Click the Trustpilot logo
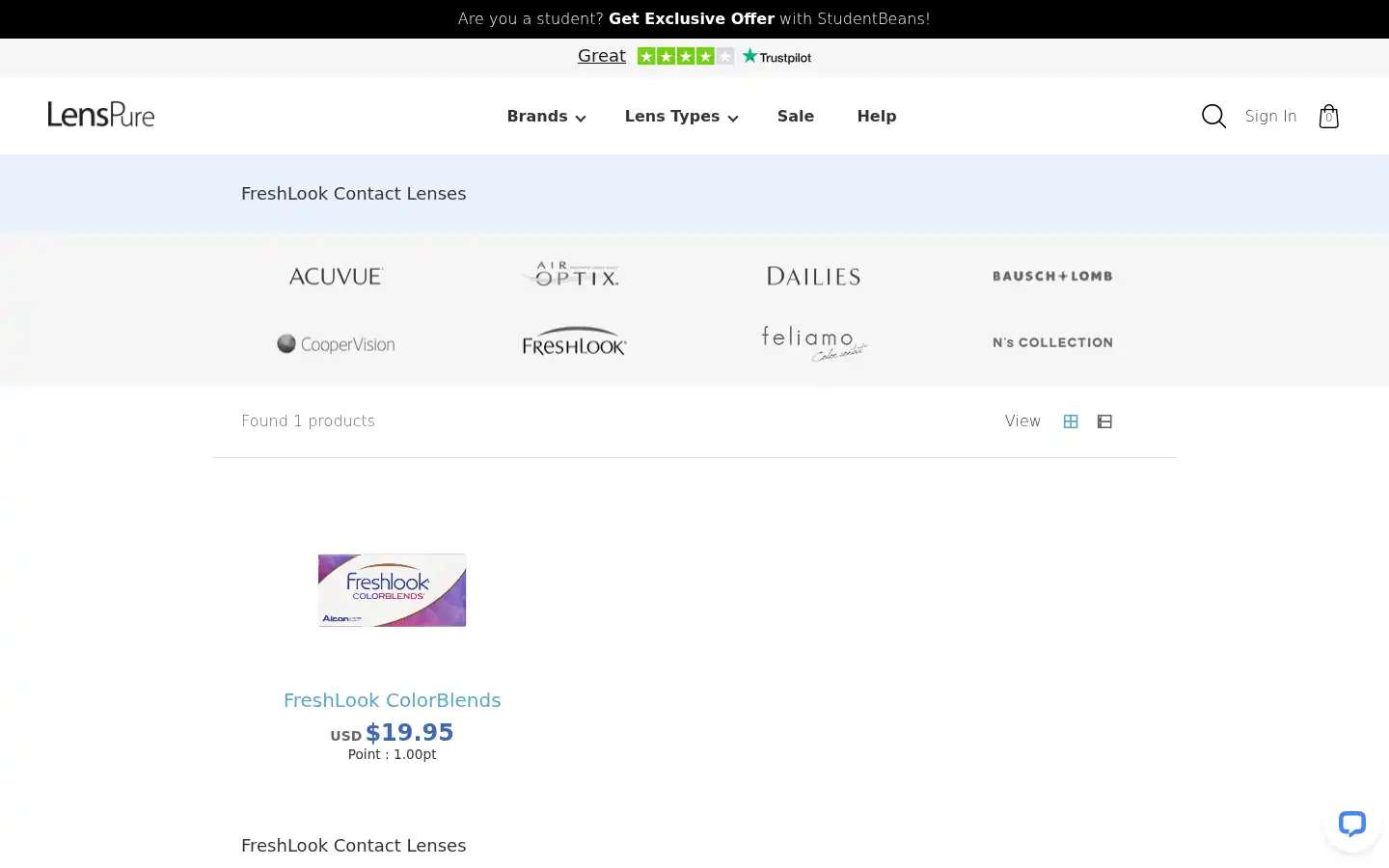 pyautogui.click(x=776, y=57)
